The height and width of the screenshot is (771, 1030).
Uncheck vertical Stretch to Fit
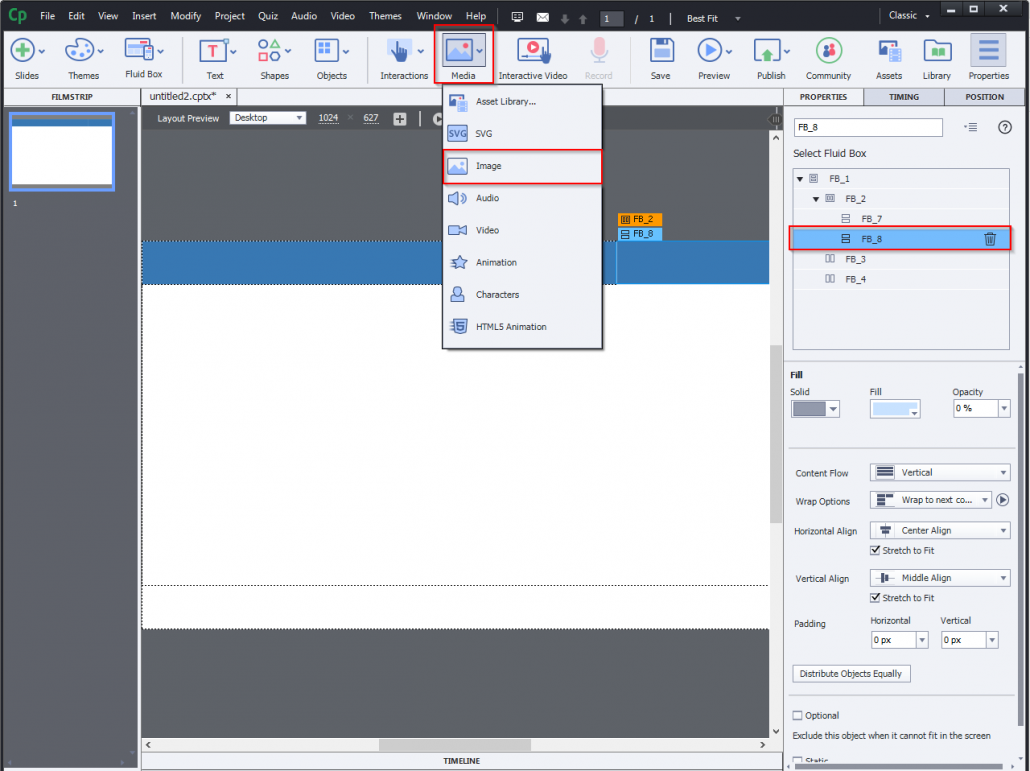click(x=875, y=597)
